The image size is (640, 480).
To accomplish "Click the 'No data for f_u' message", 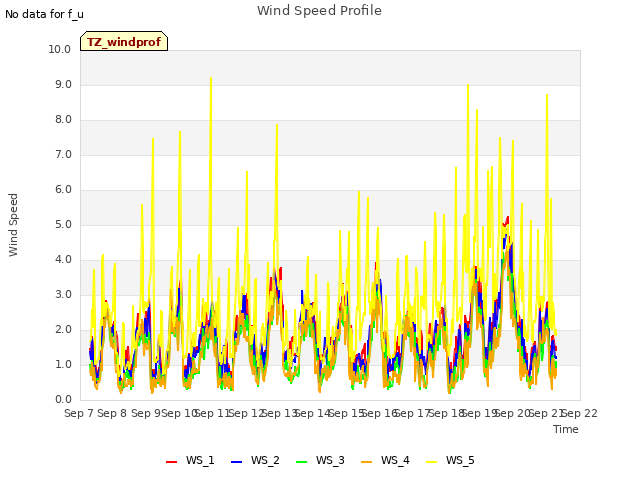I will [x=44, y=14].
